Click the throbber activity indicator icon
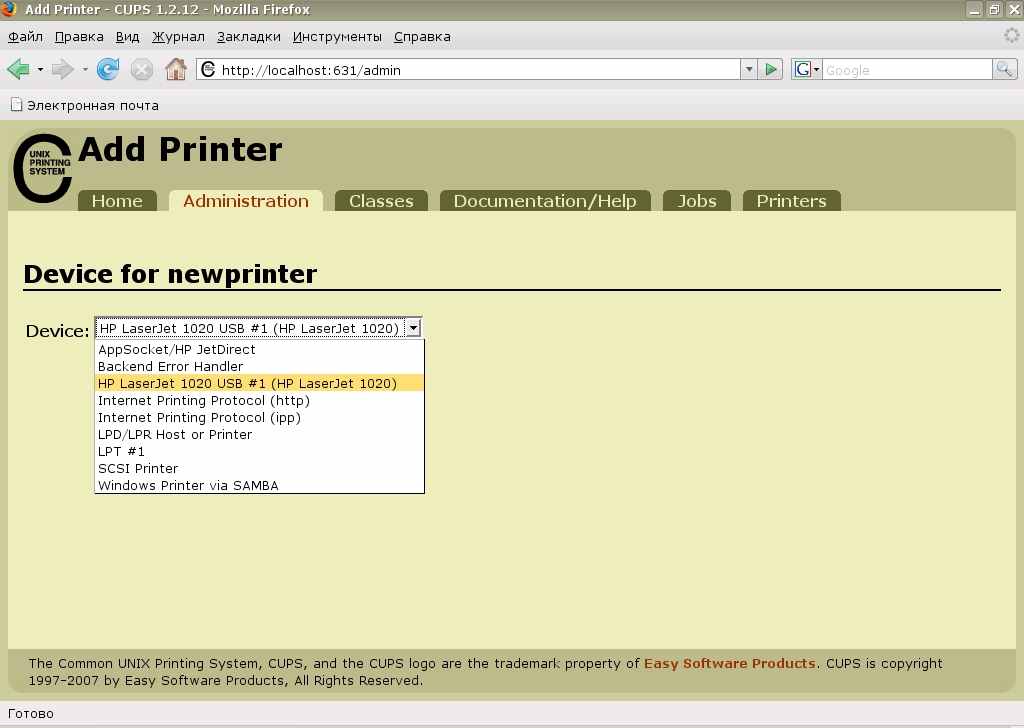Viewport: 1024px width, 728px height. point(1012,35)
